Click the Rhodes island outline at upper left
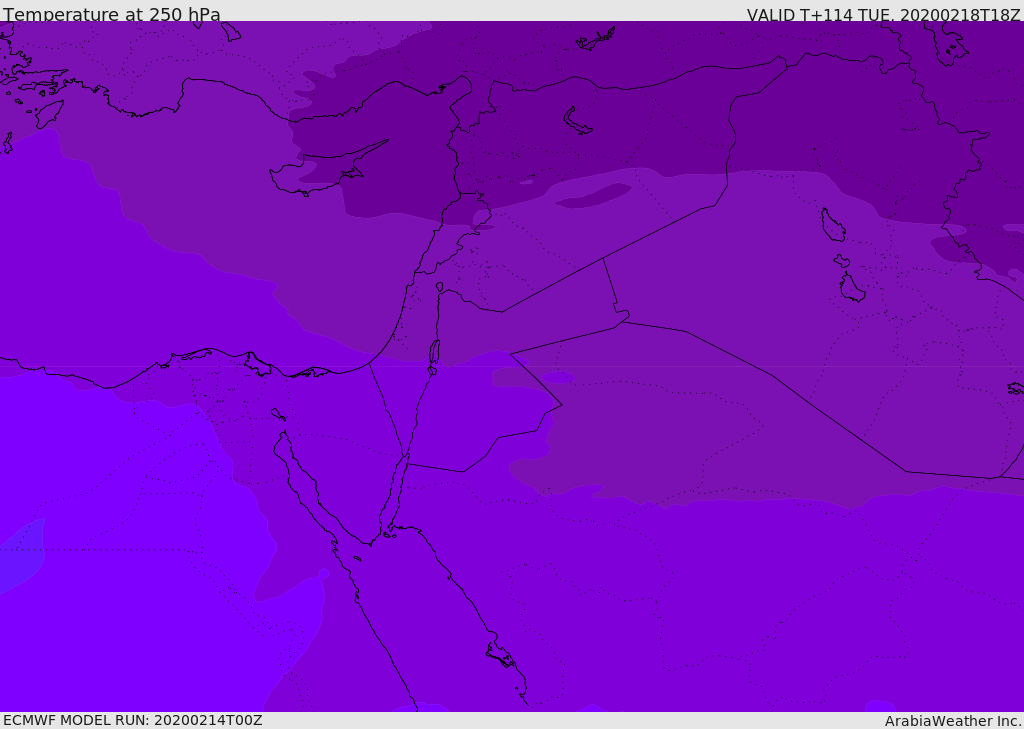Viewport: 1024px width, 729px height. pos(48,113)
